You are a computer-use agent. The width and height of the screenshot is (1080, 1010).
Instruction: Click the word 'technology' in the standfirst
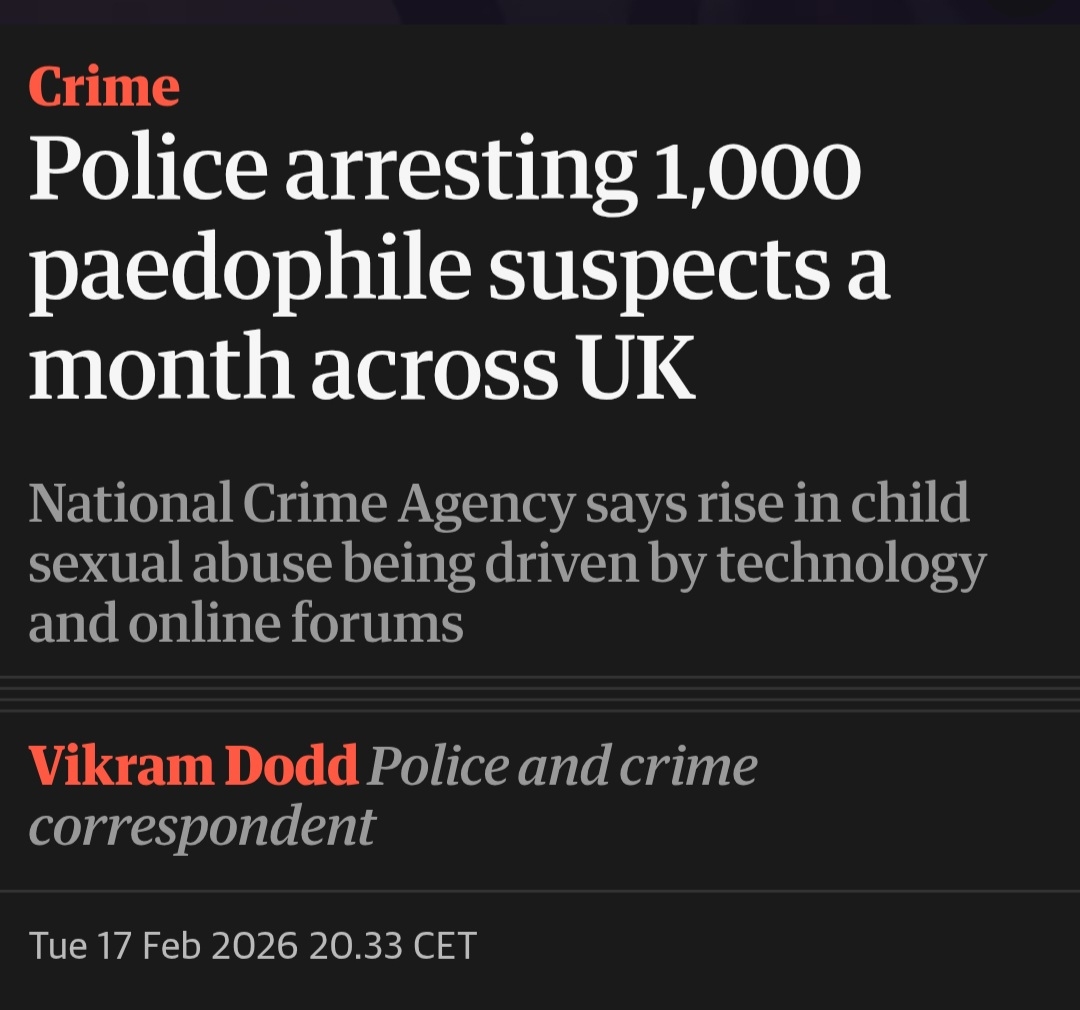tap(851, 564)
